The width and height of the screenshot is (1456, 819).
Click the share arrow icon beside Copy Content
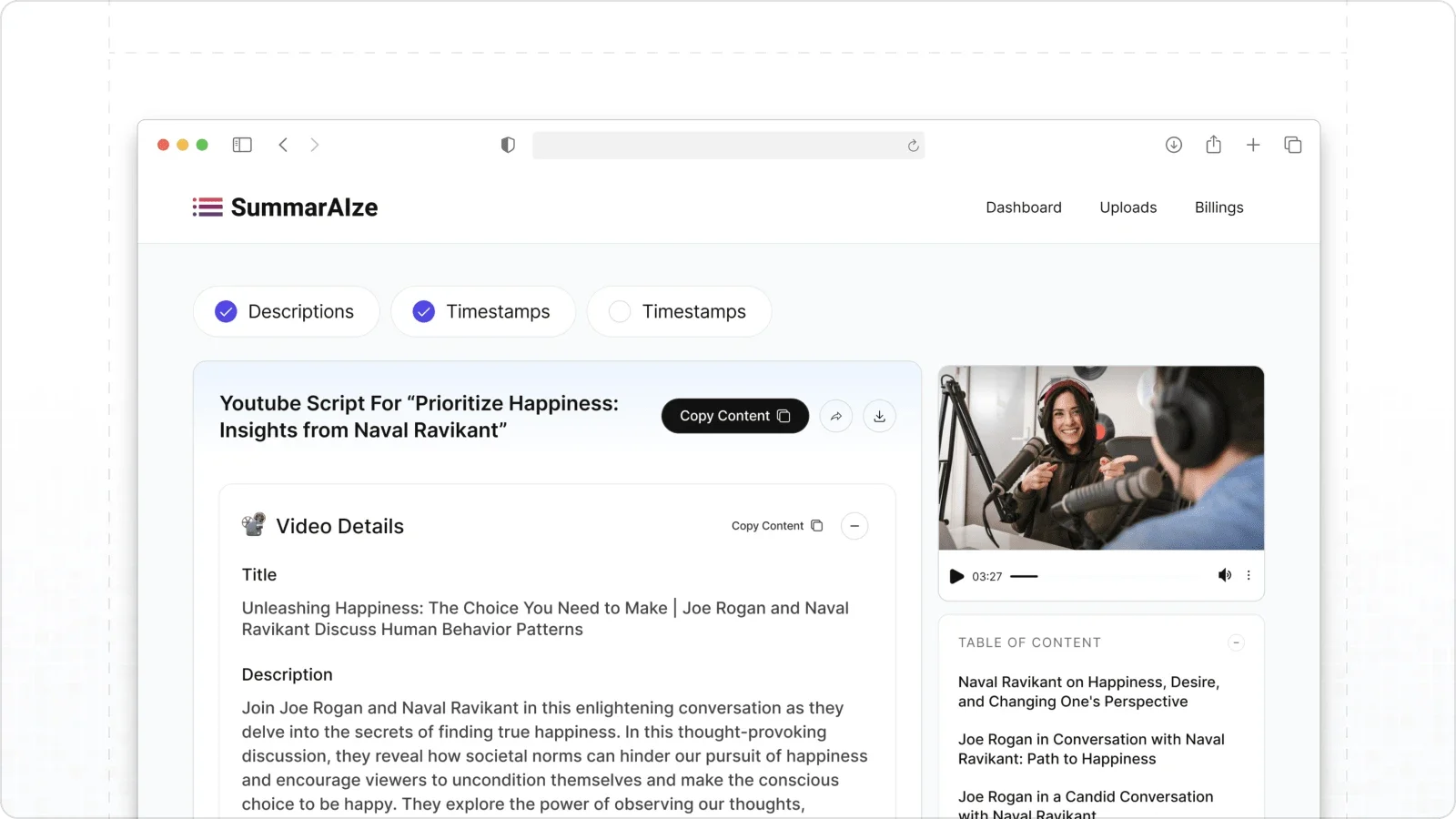click(x=835, y=416)
